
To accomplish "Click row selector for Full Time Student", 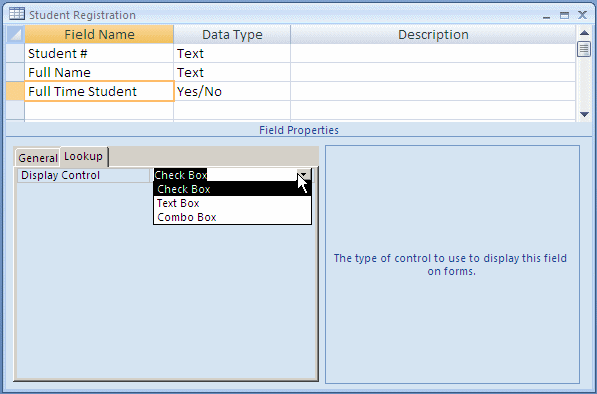I will (15, 91).
